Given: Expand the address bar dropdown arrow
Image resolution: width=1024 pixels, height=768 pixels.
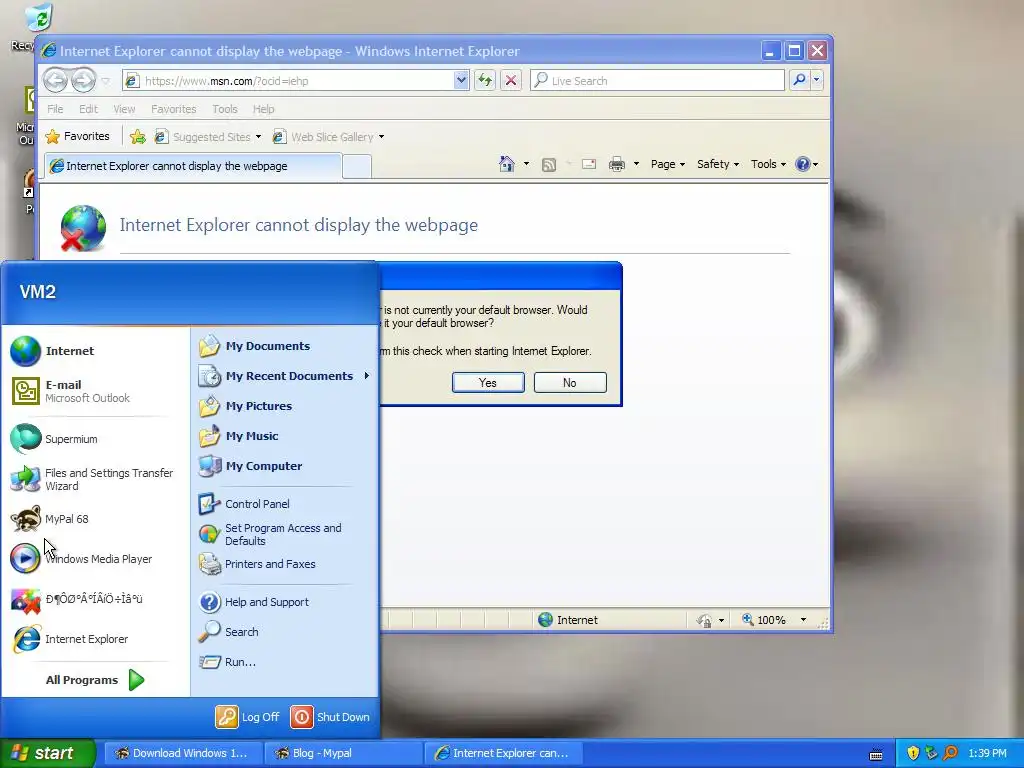Looking at the screenshot, I should pos(461,81).
